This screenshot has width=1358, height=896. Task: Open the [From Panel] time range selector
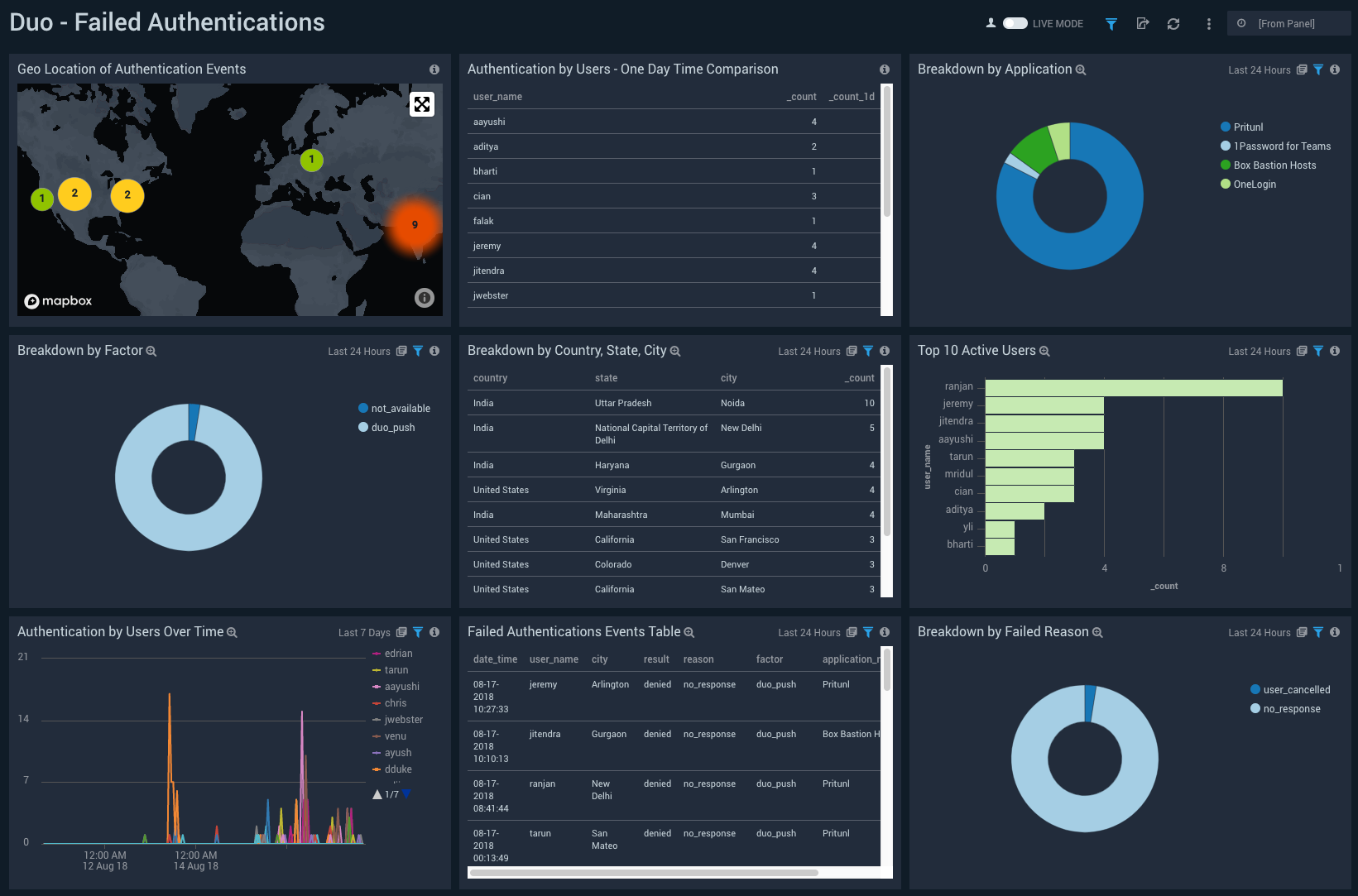coord(1288,23)
